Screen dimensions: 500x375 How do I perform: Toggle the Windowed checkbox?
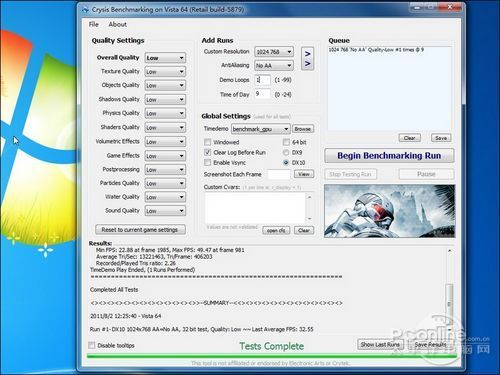(207, 142)
